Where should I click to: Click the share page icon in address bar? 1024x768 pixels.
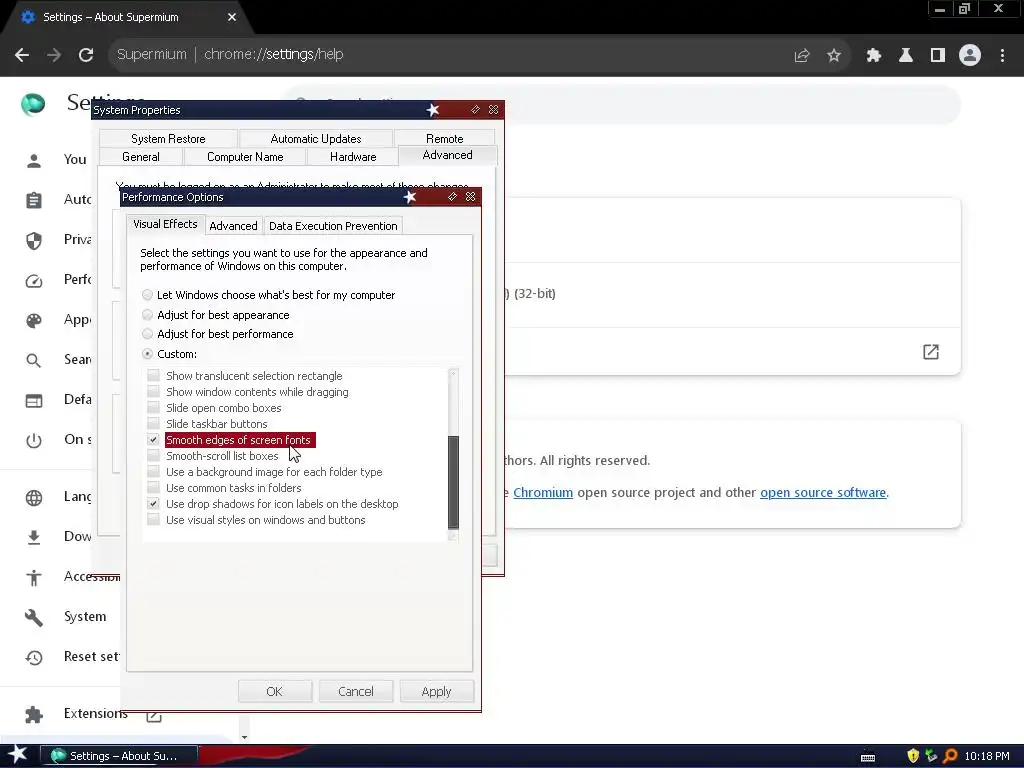pos(802,56)
